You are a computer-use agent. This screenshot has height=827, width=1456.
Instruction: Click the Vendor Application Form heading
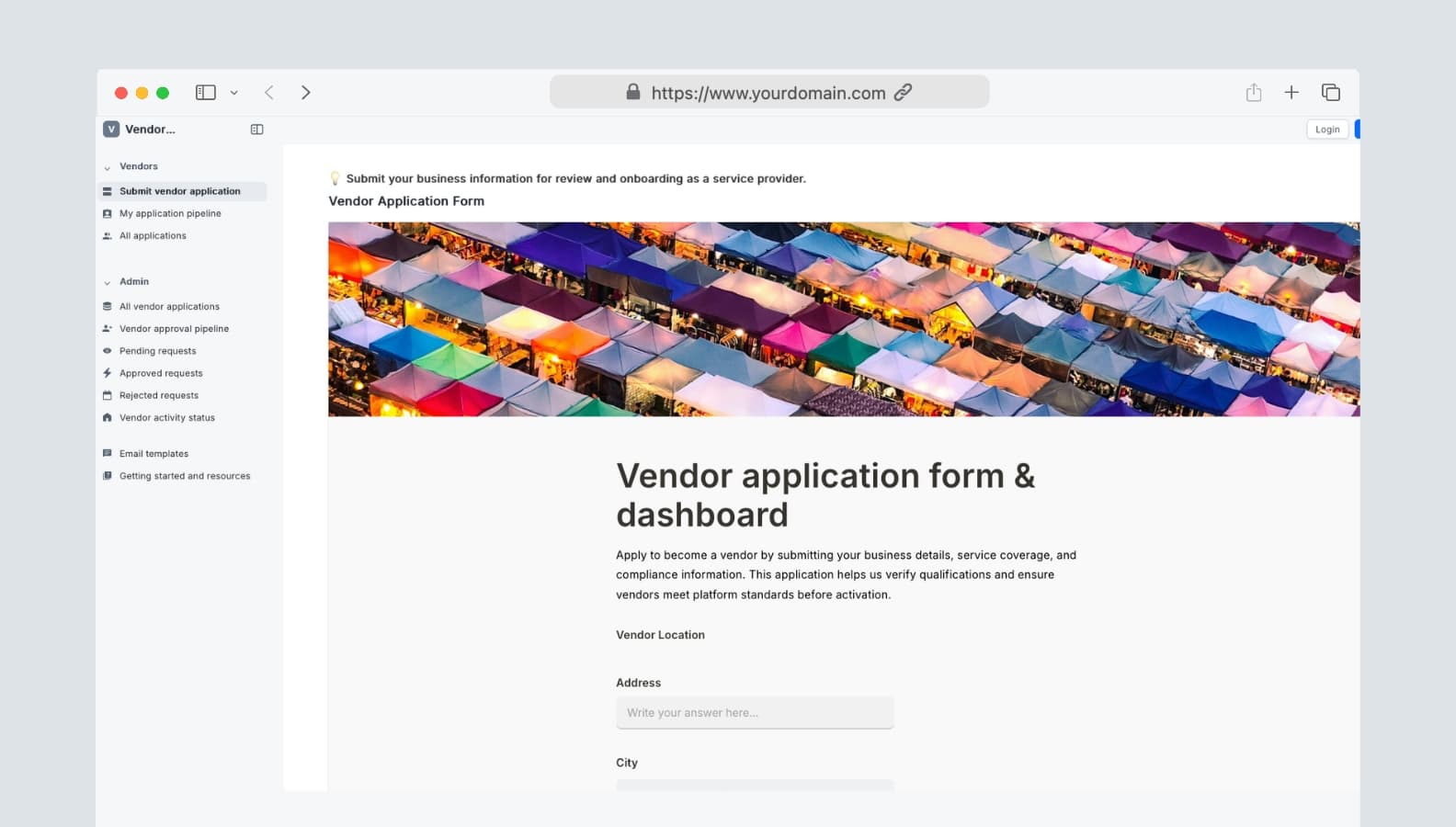coord(406,201)
